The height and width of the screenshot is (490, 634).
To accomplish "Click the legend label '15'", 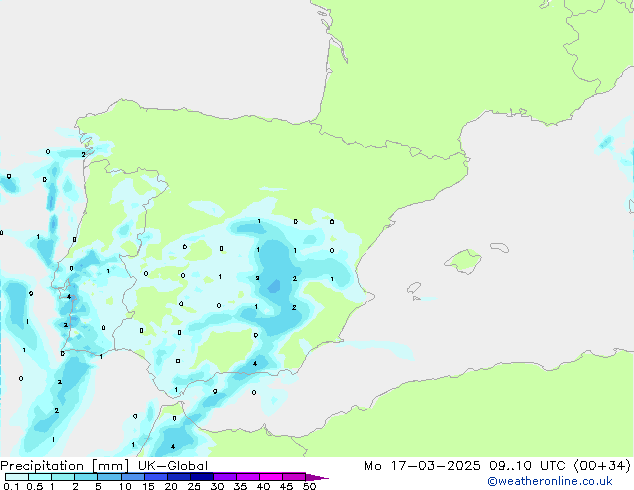I will tap(148, 486).
